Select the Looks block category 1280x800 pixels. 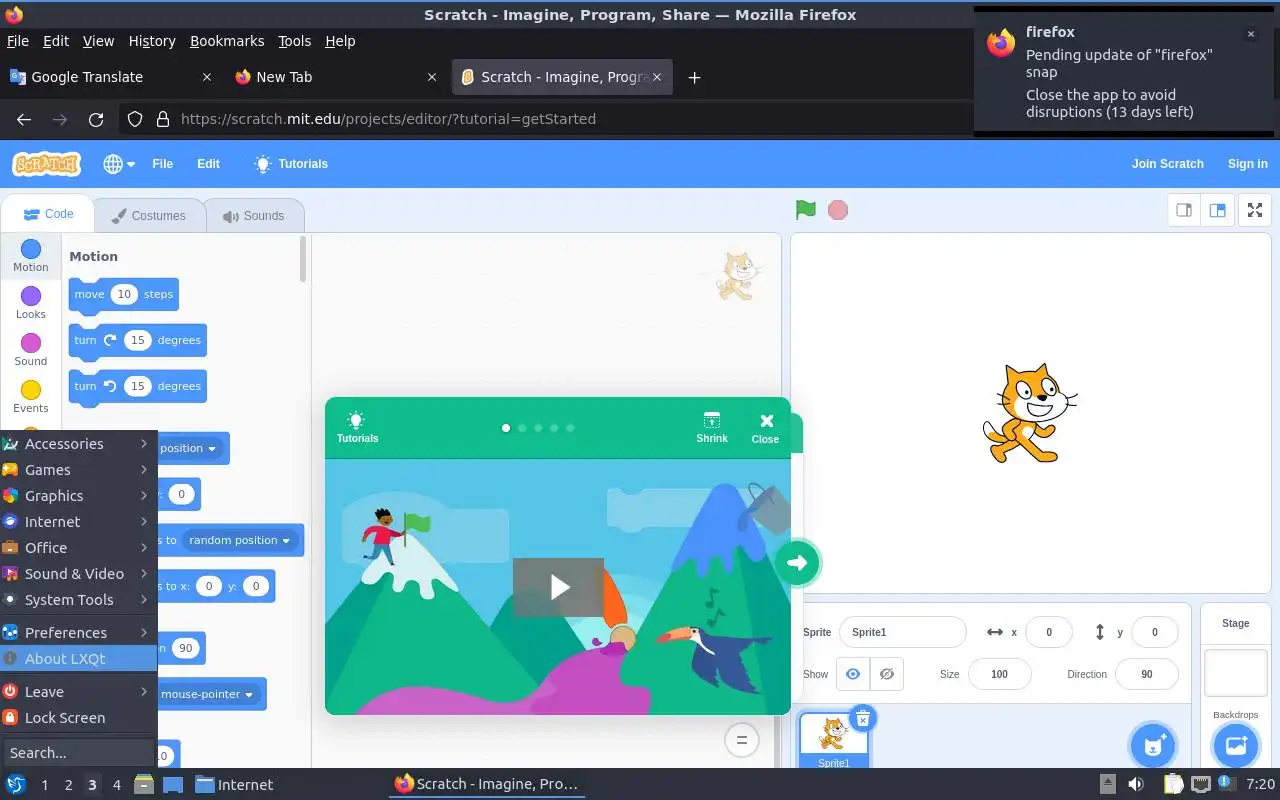coord(30,303)
